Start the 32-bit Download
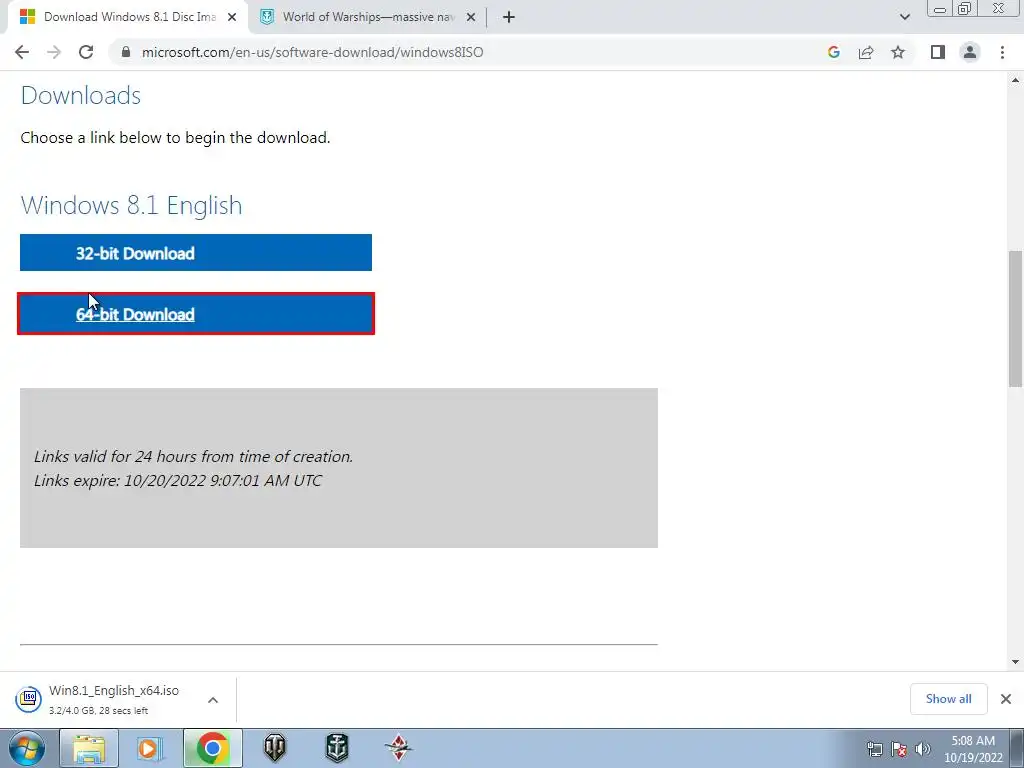The height and width of the screenshot is (768, 1024). coord(196,253)
